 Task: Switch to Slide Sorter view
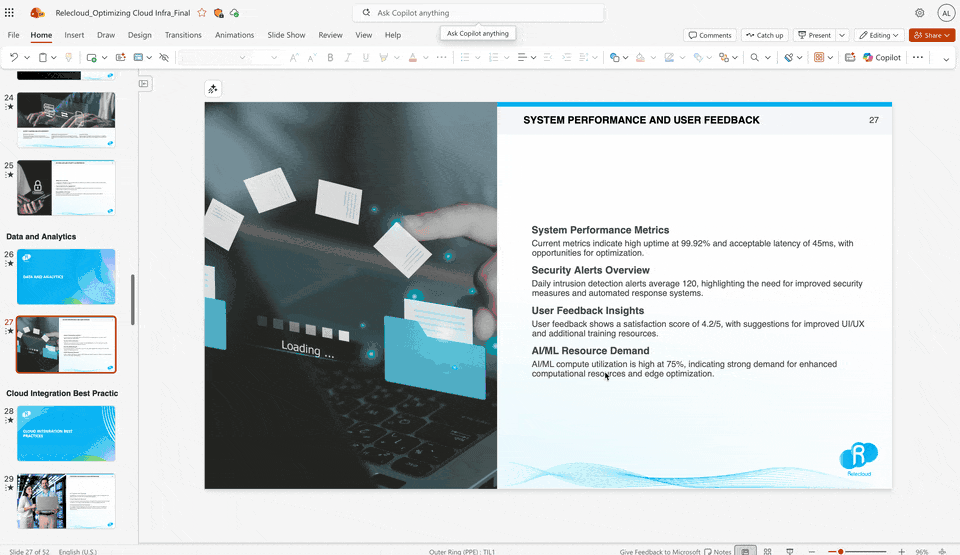[767, 551]
